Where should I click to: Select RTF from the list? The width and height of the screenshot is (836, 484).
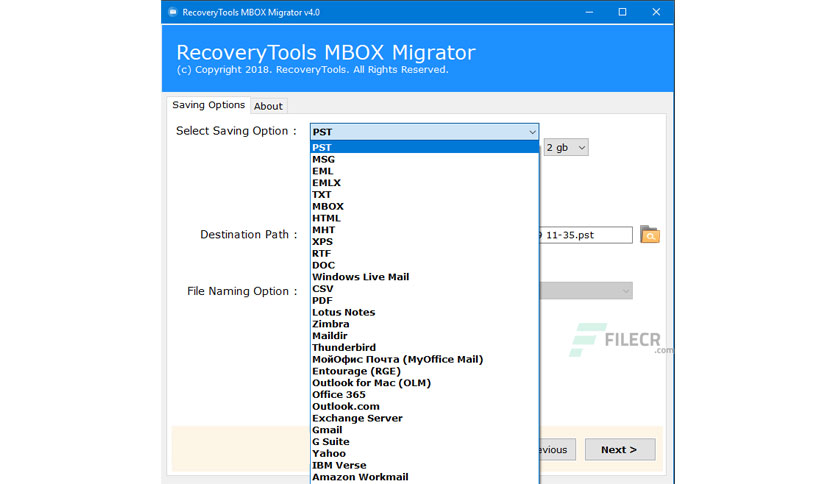424,253
